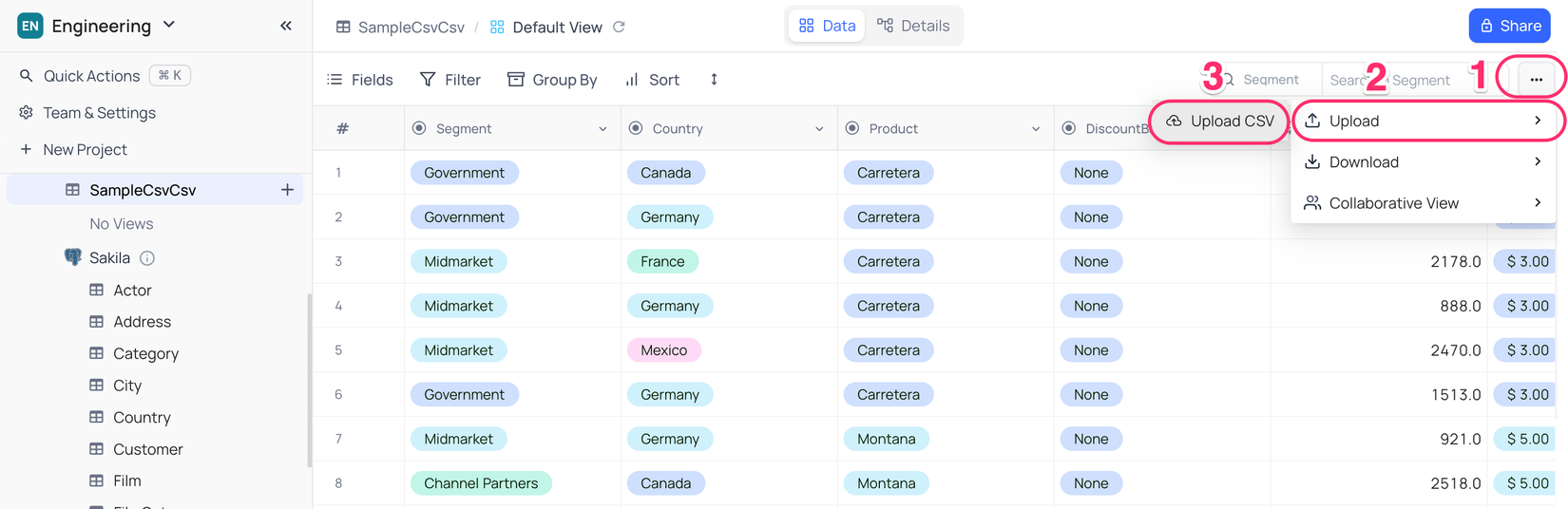Expand the Country column header dropdown

tap(819, 129)
